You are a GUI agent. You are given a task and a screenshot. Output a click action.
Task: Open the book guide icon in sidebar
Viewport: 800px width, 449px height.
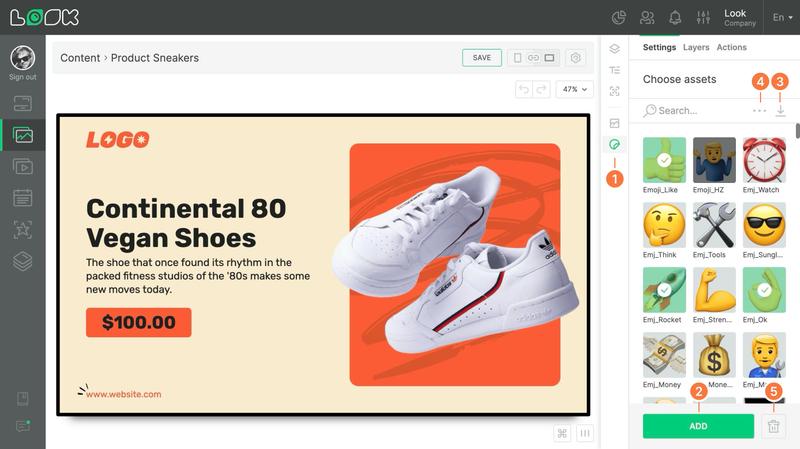[22, 398]
